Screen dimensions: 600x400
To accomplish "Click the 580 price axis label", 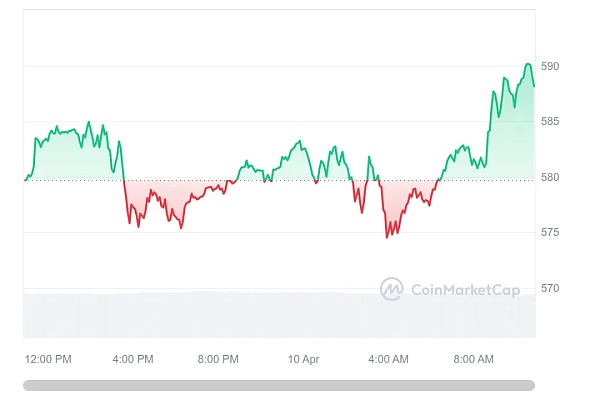I will pyautogui.click(x=550, y=178).
